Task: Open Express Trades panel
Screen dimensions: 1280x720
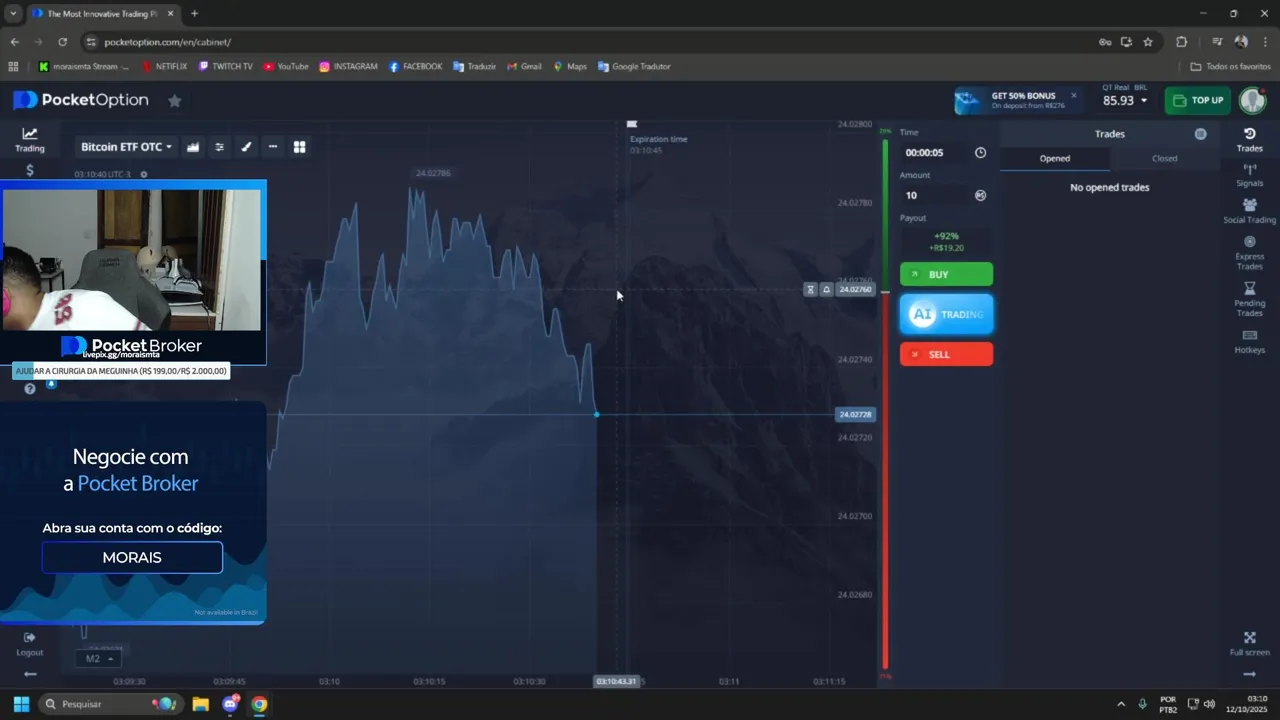Action: [x=1250, y=253]
